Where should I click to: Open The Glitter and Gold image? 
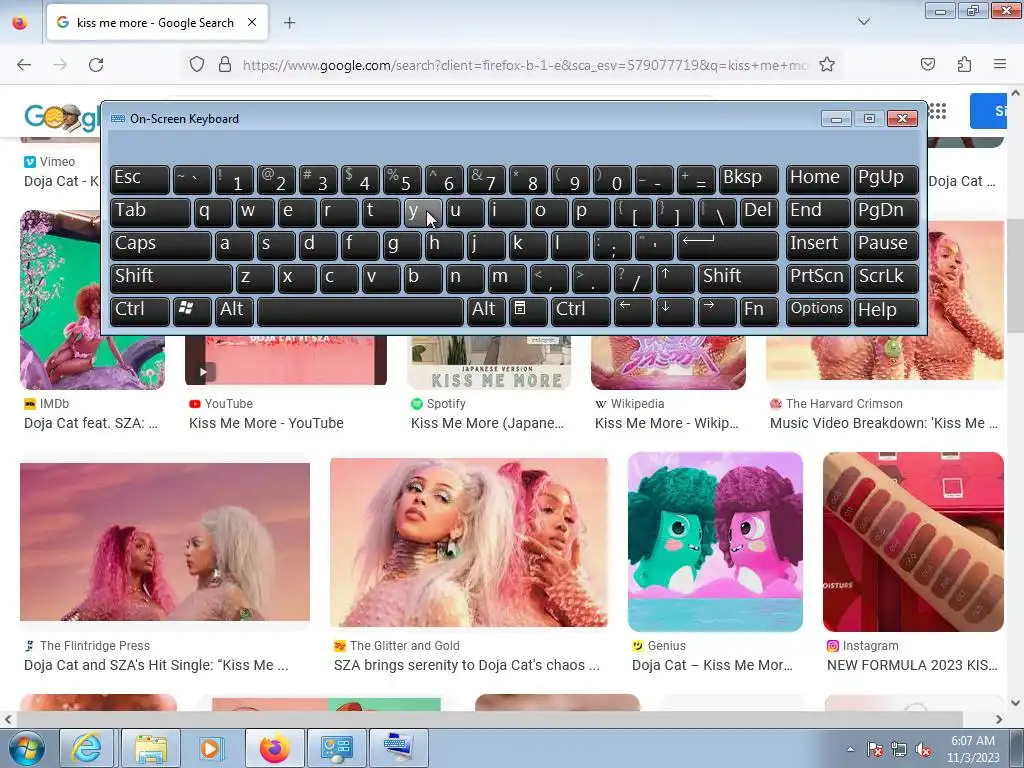pos(469,542)
